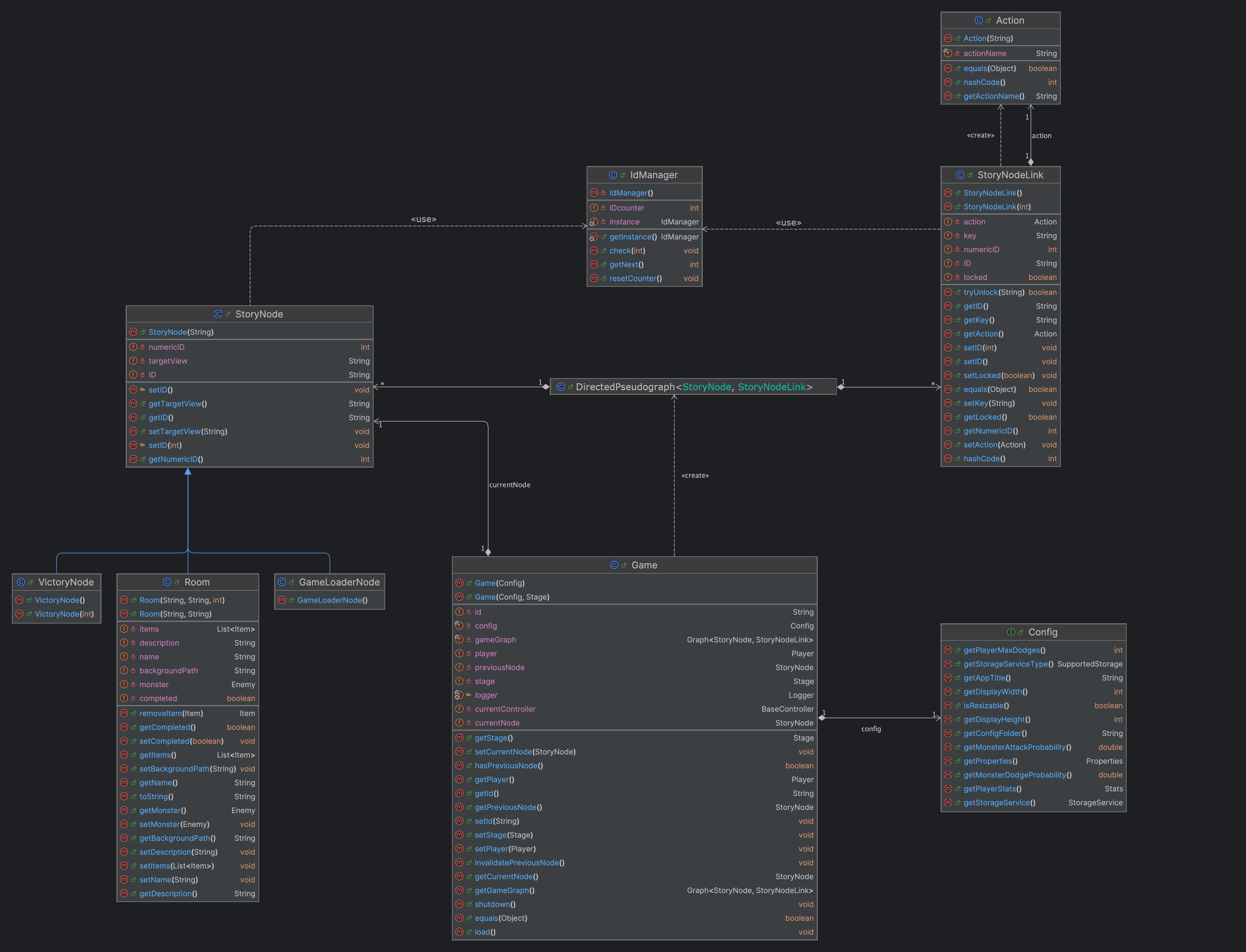Select the StoryNode class title
Screen dimensions: 1246x952
pos(259,314)
